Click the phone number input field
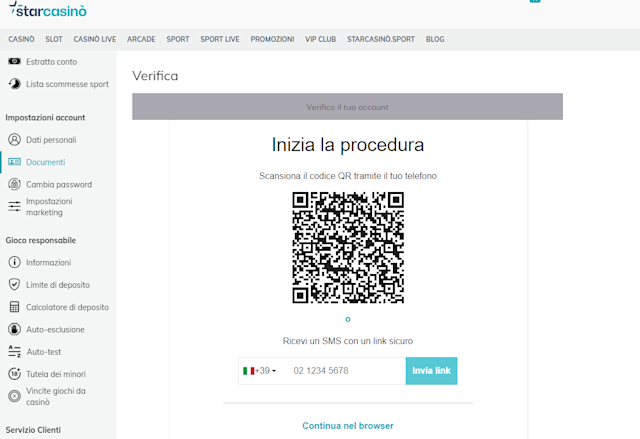 pos(345,371)
